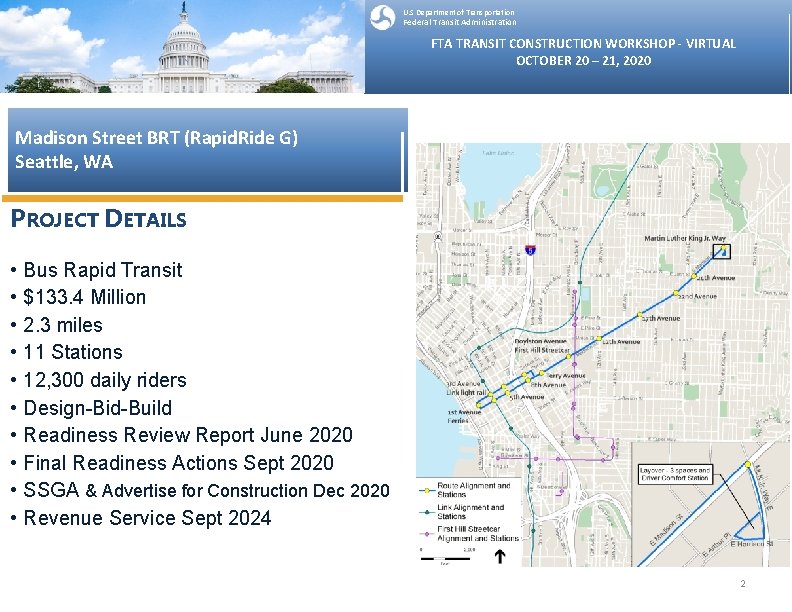Click the '12,300 daily riders' bullet

click(105, 380)
